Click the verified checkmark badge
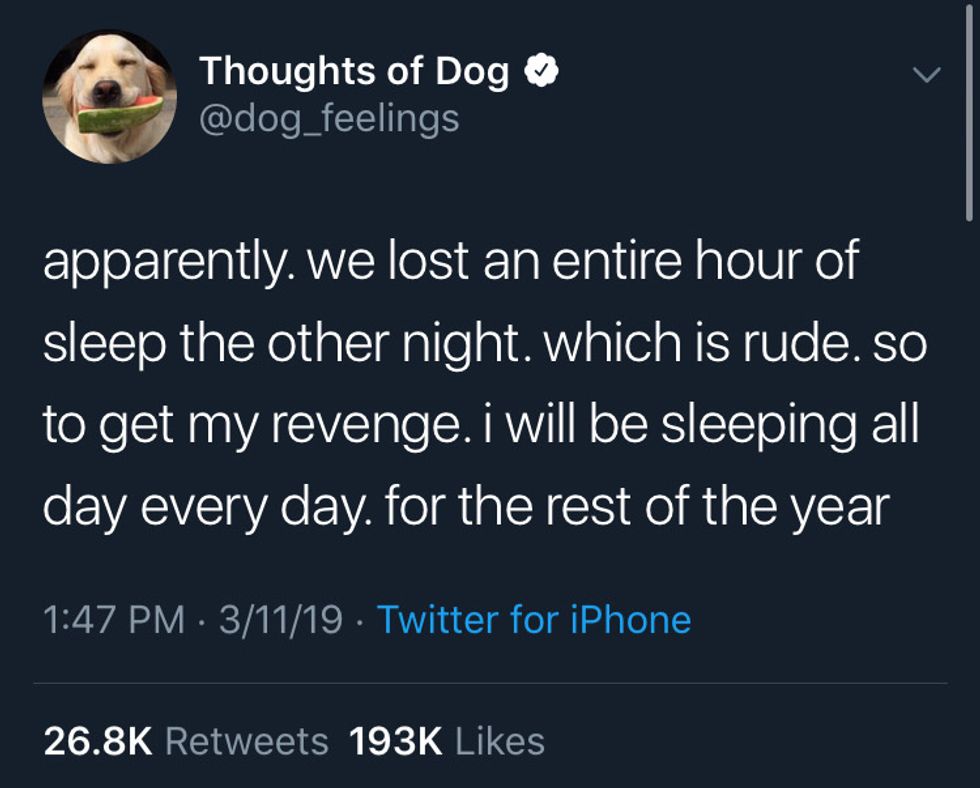 (541, 72)
